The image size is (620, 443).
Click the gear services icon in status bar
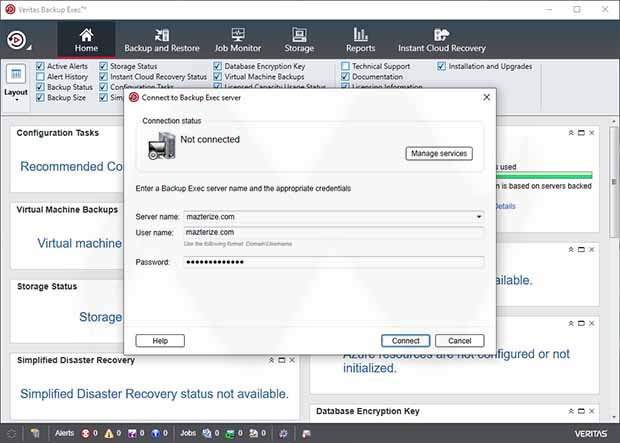click(283, 434)
